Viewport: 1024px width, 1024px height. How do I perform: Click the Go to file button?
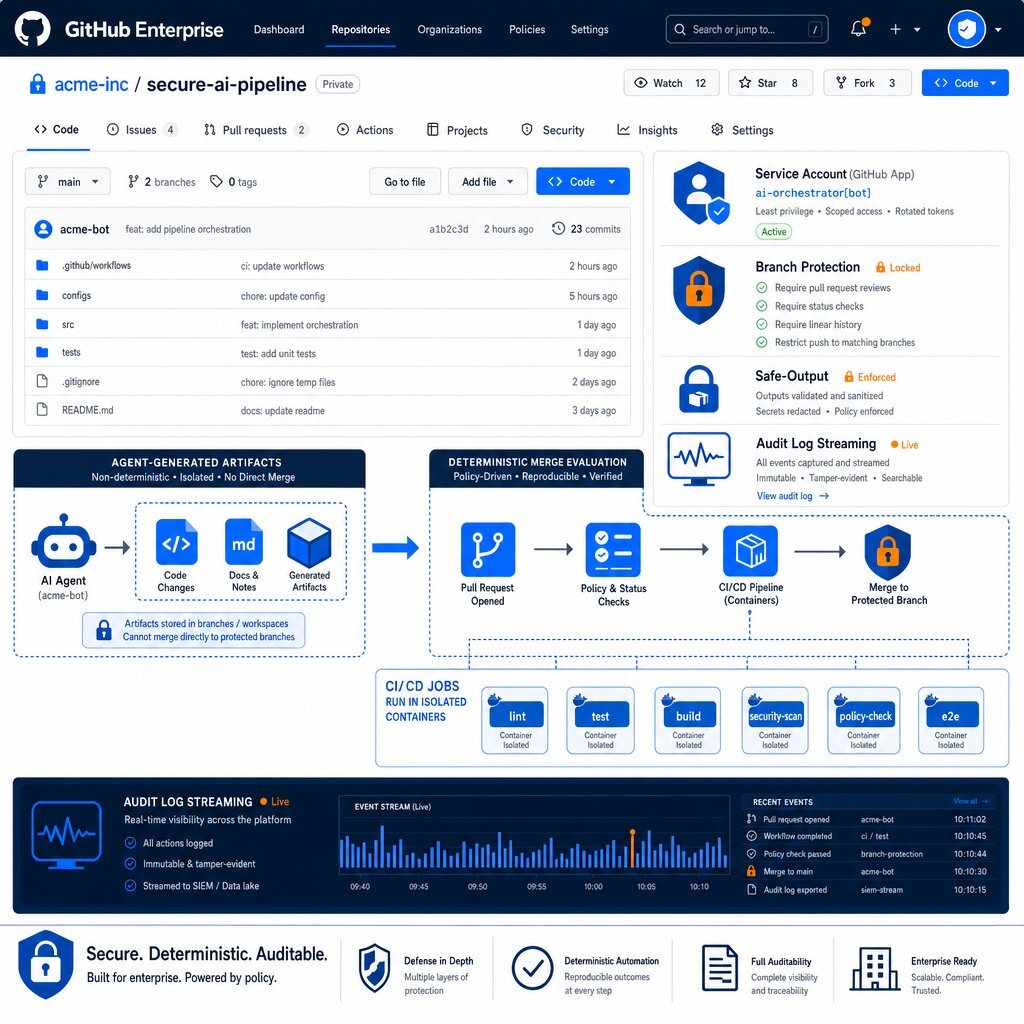405,182
